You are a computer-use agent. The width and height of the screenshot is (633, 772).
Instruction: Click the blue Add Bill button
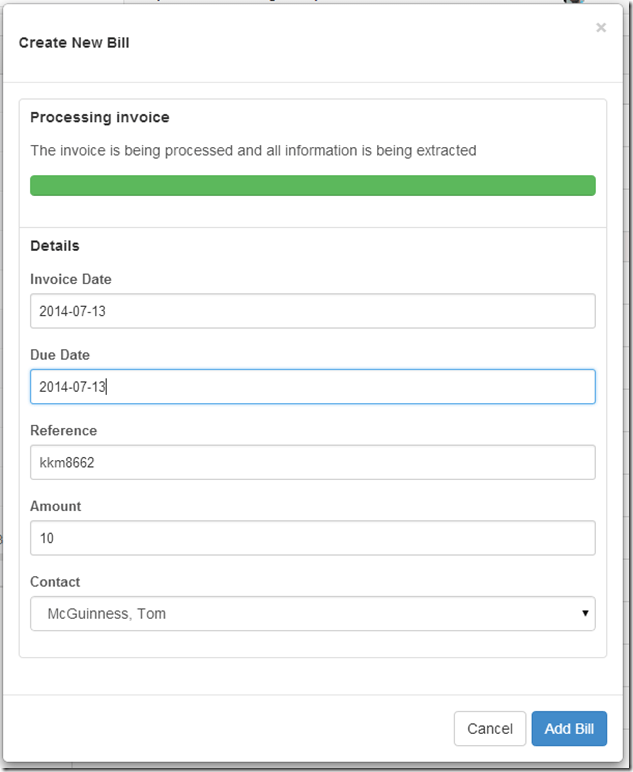[569, 729]
